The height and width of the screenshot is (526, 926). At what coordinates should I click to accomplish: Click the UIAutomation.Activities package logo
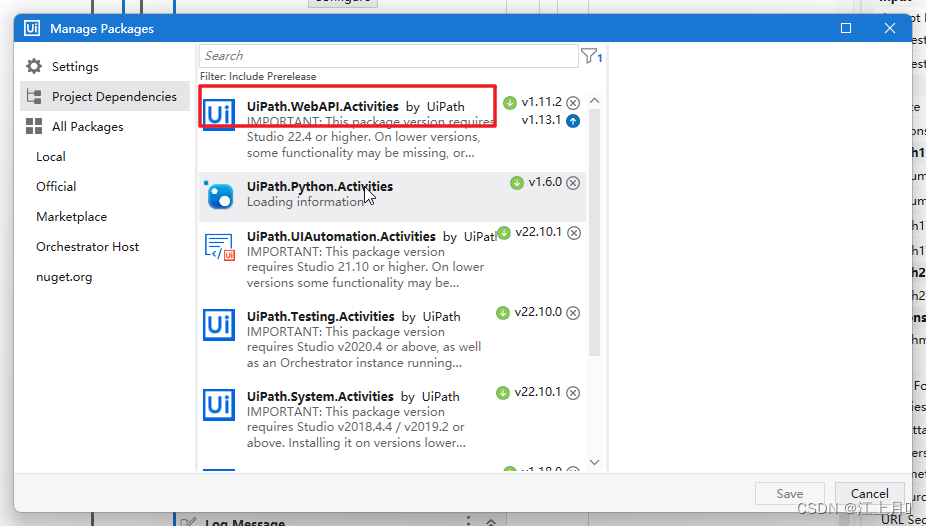[219, 247]
